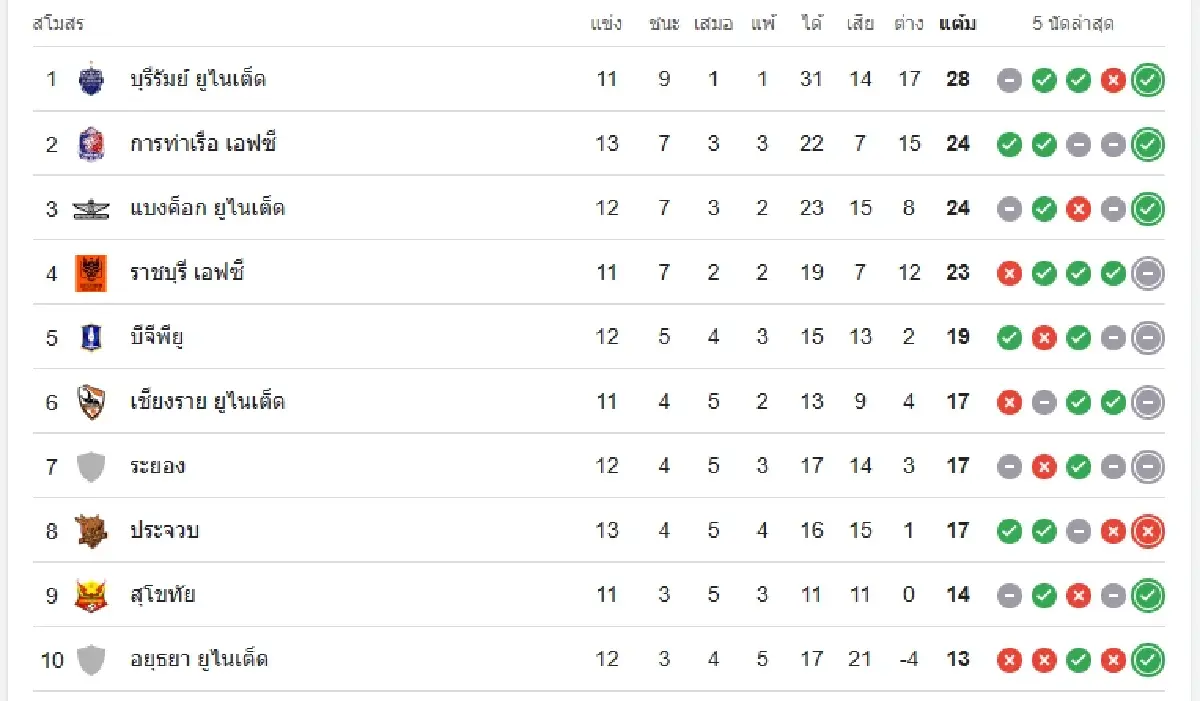Open the บุรีรัมย์ ยูไนเต็ด team link
This screenshot has height=701, width=1200.
[x=198, y=79]
